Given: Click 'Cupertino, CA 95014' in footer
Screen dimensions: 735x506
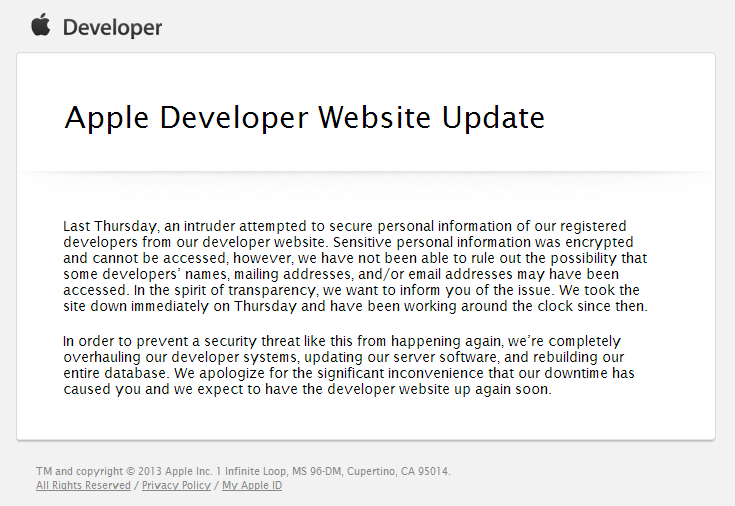Looking at the screenshot, I should point(408,471).
